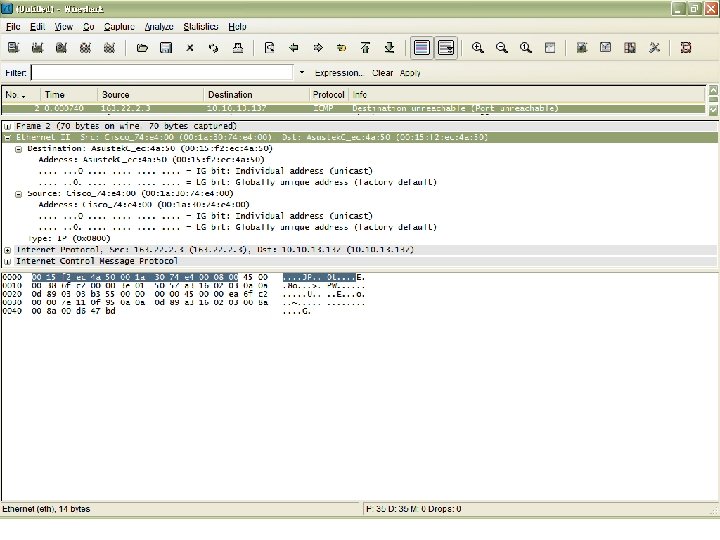
Task: Select hex dump row 0040
Action: click(156, 311)
